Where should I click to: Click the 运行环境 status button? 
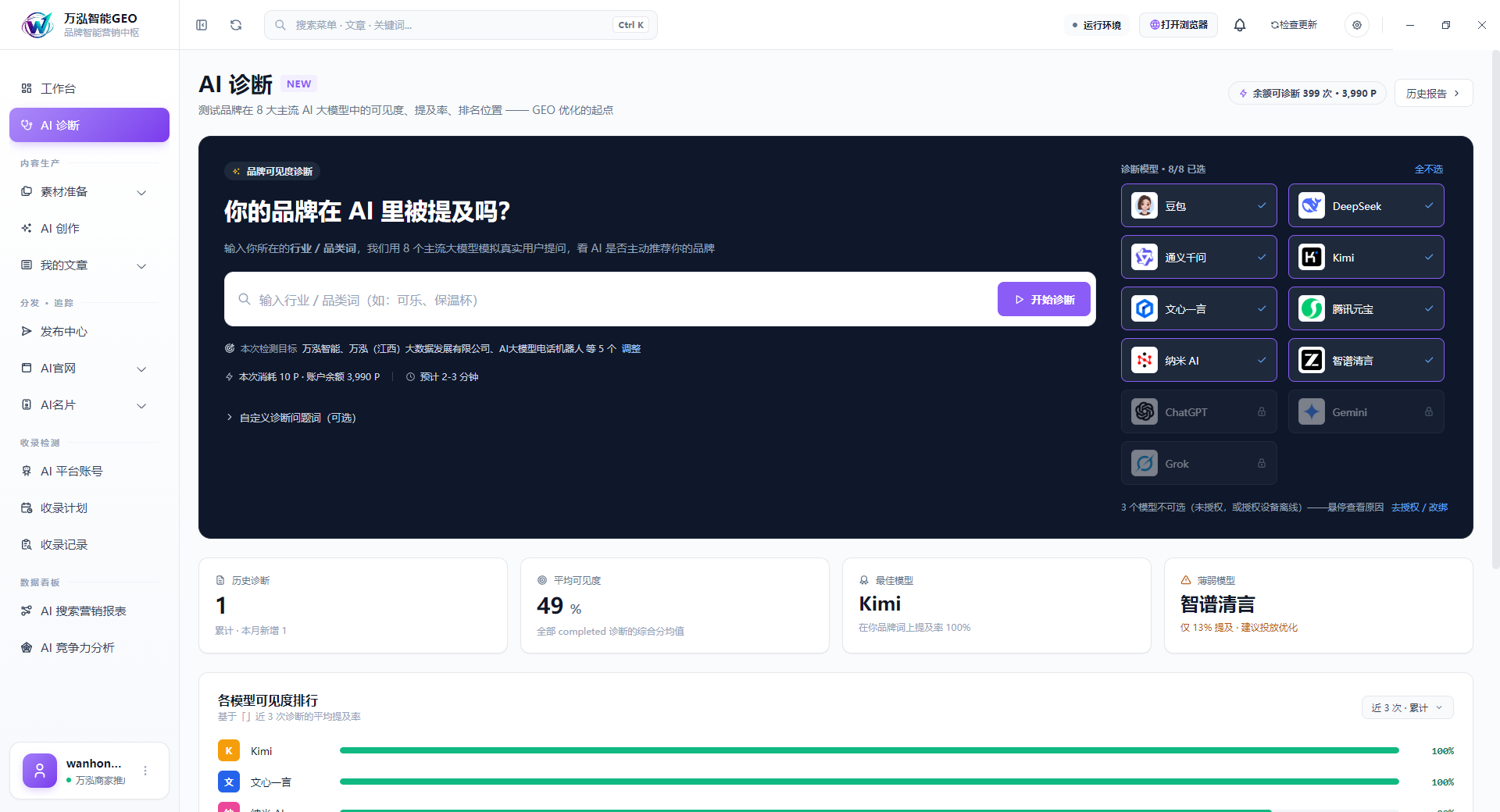(x=1097, y=25)
